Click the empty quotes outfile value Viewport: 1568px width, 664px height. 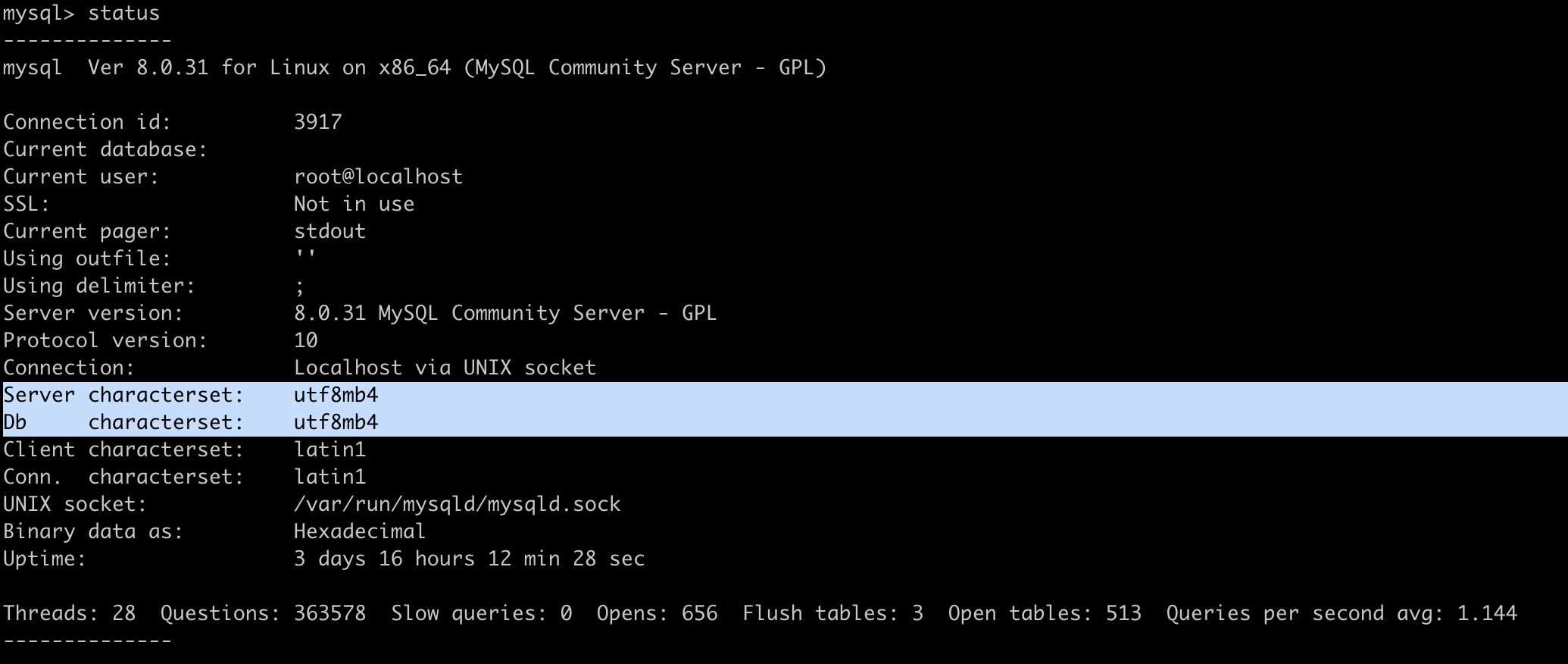click(305, 254)
